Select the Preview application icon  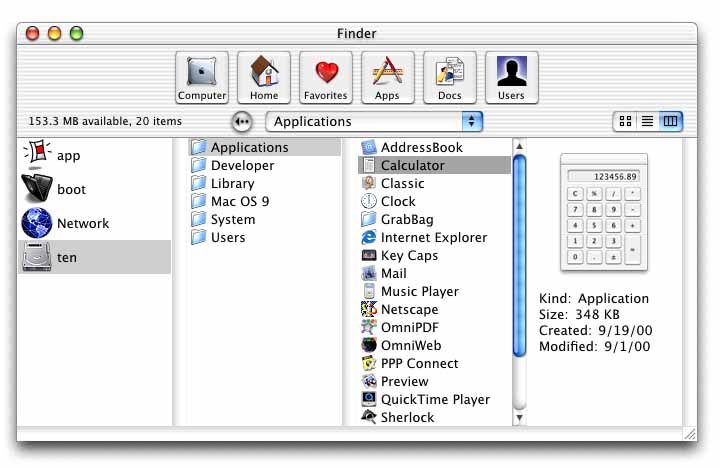click(369, 381)
